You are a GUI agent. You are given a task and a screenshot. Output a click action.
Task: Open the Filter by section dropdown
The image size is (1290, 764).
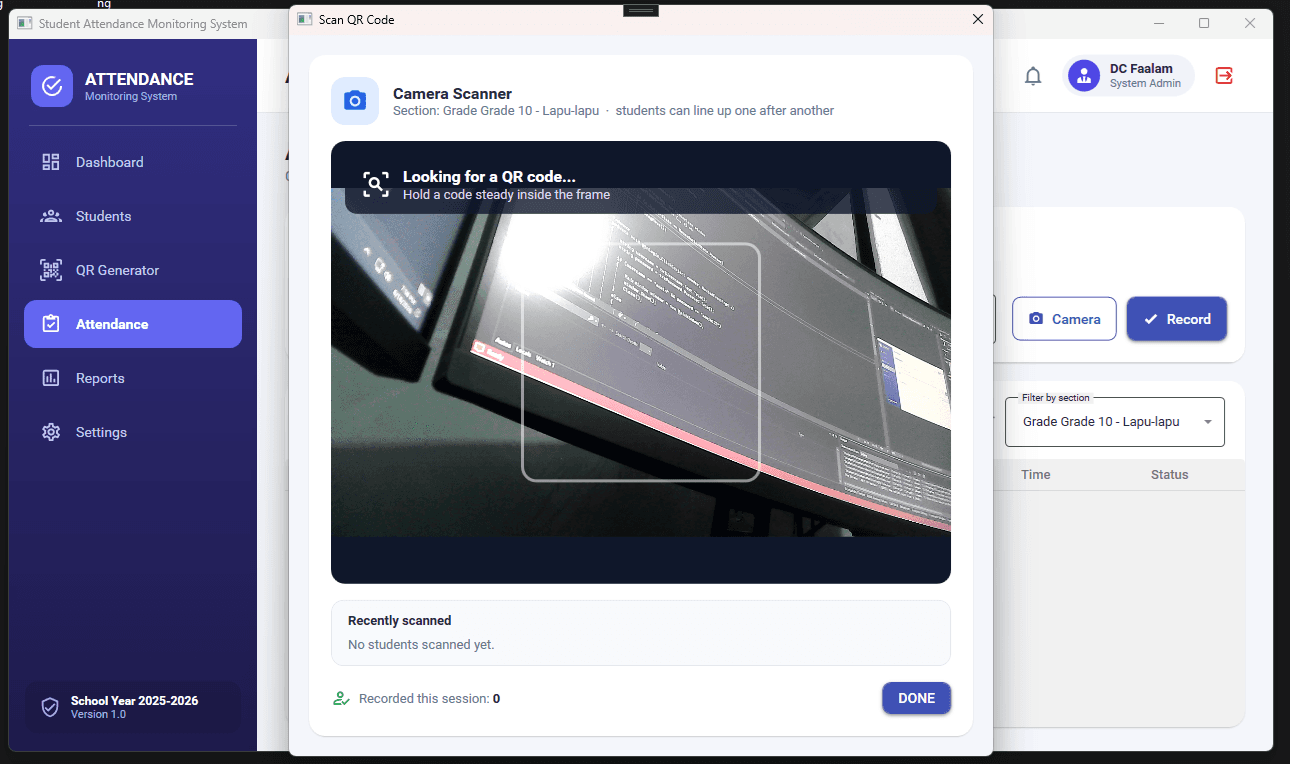(x=1115, y=422)
